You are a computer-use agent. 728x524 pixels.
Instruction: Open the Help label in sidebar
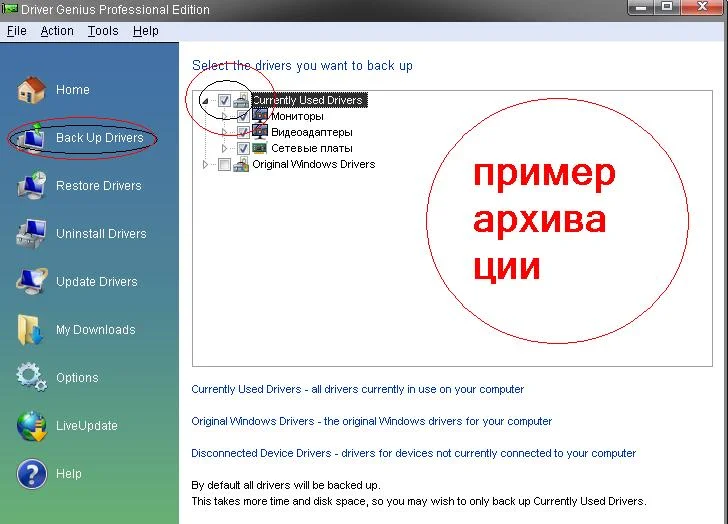coord(69,473)
